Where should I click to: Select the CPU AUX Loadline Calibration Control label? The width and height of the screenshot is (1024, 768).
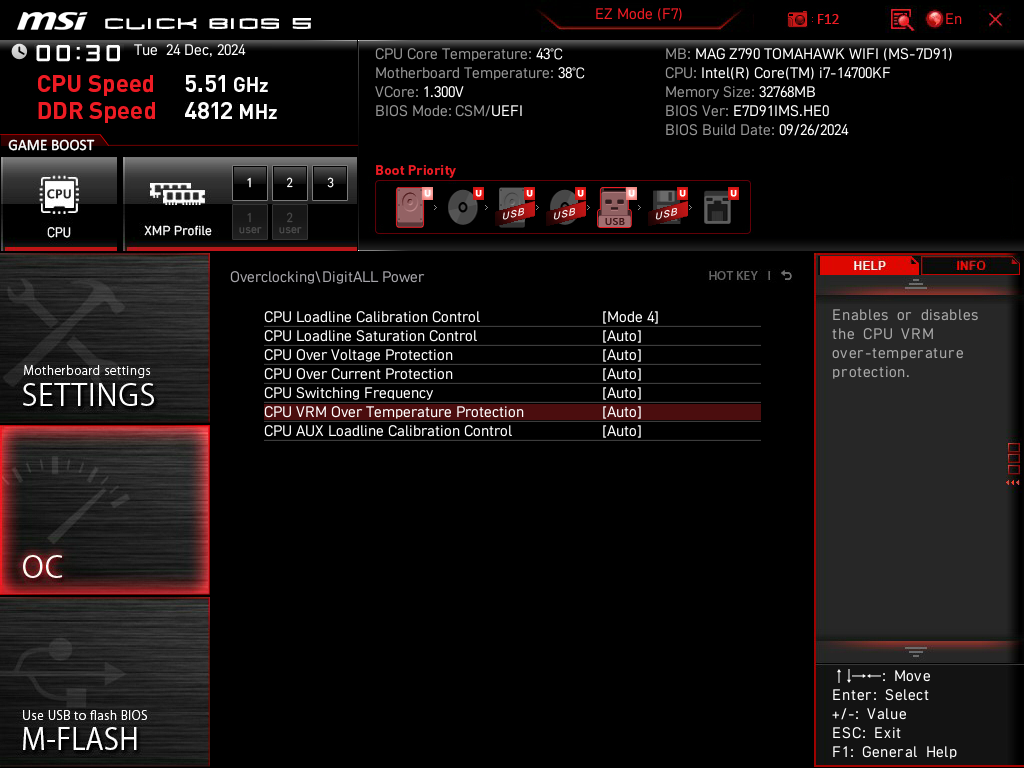388,430
